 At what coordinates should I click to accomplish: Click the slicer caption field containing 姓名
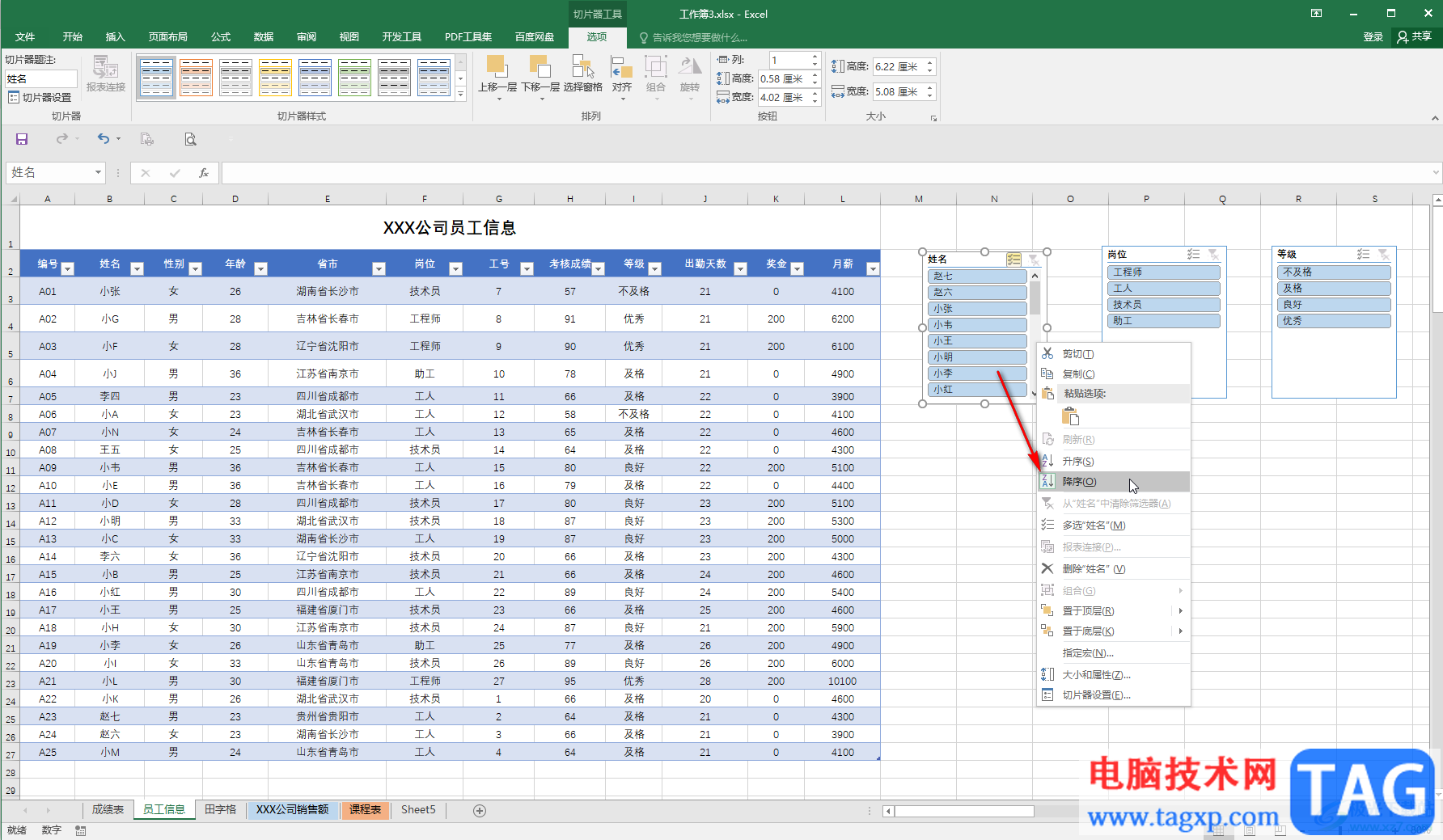(40, 78)
